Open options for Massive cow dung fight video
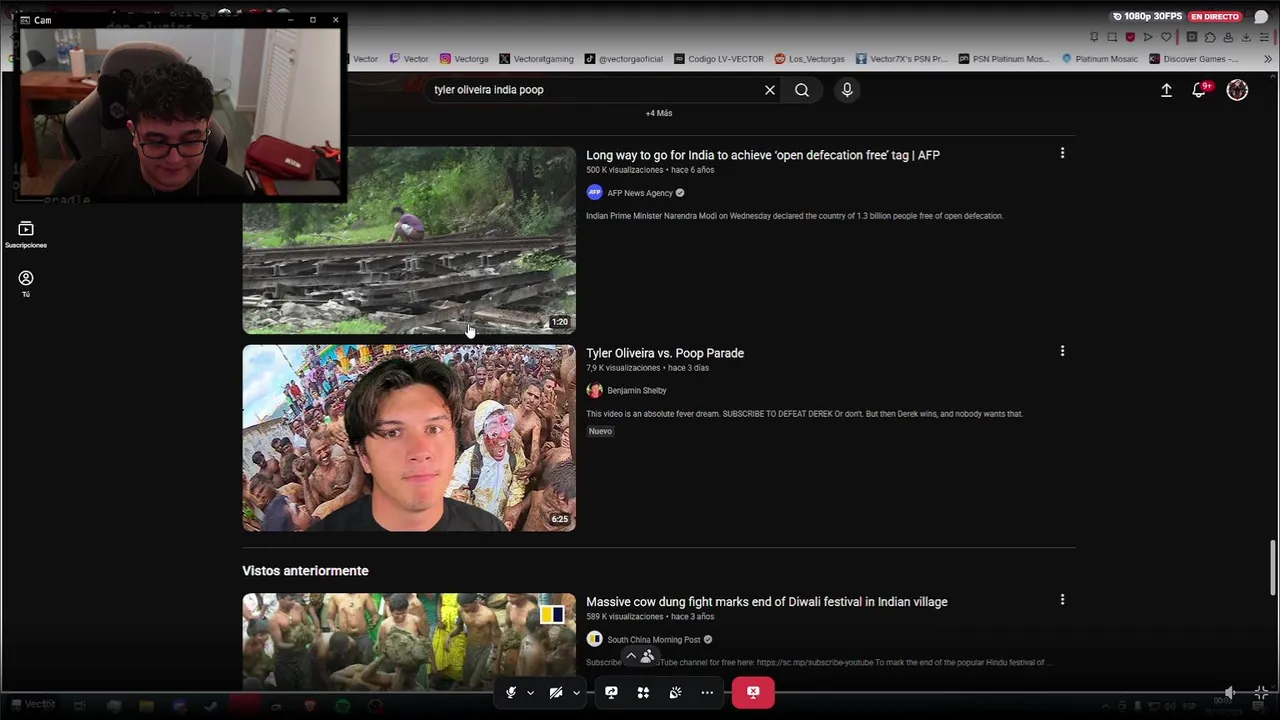This screenshot has width=1280, height=720. click(x=1062, y=600)
